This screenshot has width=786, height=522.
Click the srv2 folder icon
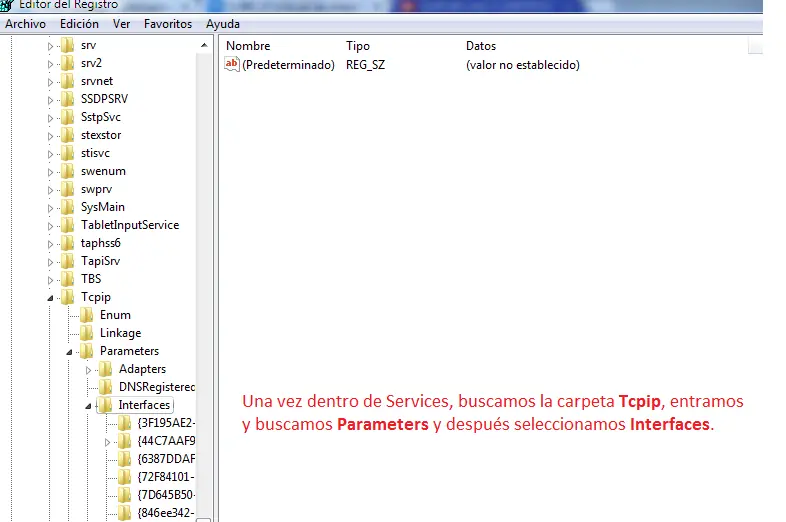[68, 63]
